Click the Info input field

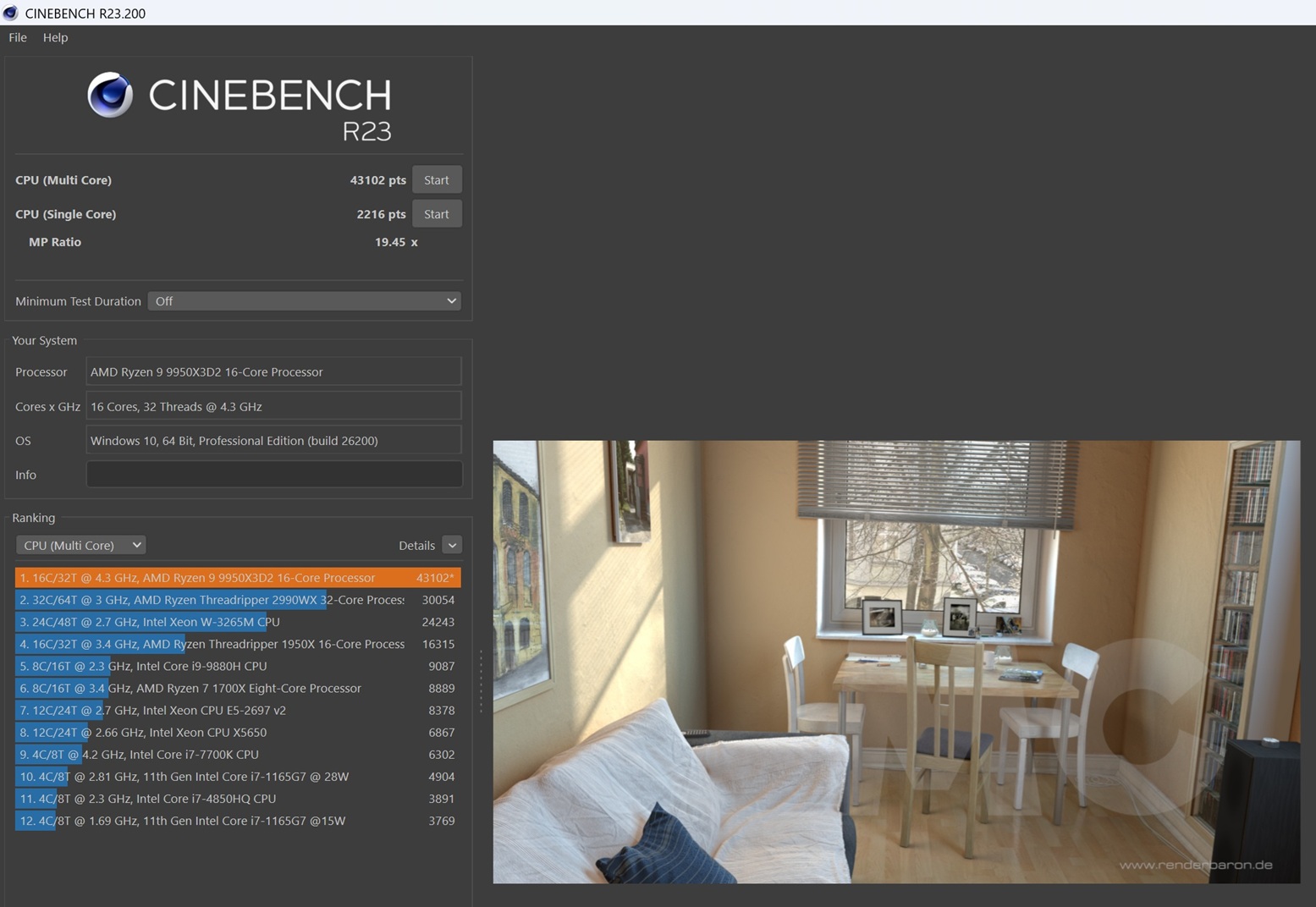pyautogui.click(x=273, y=474)
